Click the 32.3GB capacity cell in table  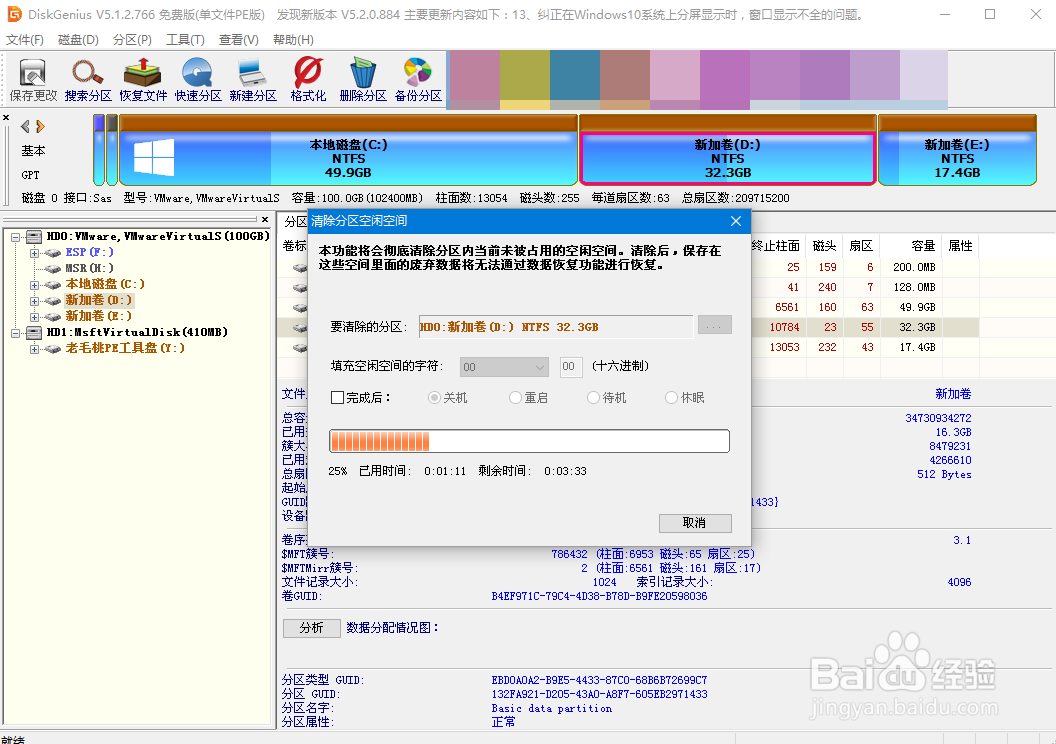coord(917,327)
